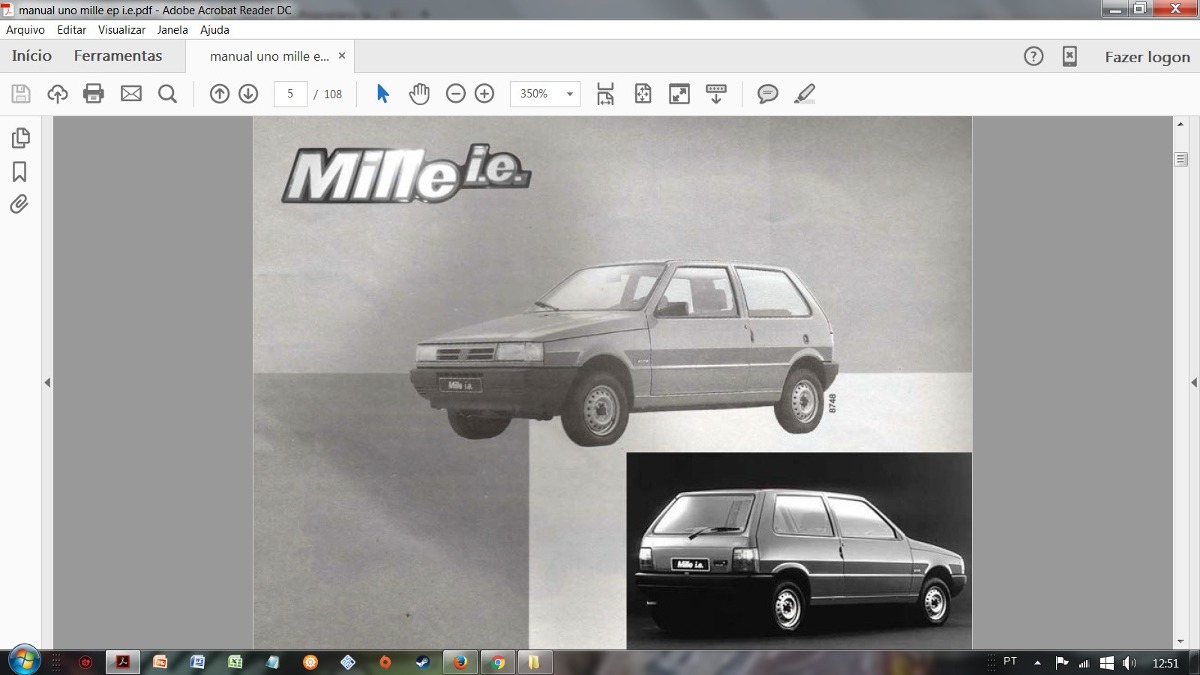Click the PT language indicator
Viewport: 1200px width, 675px height.
(1010, 662)
